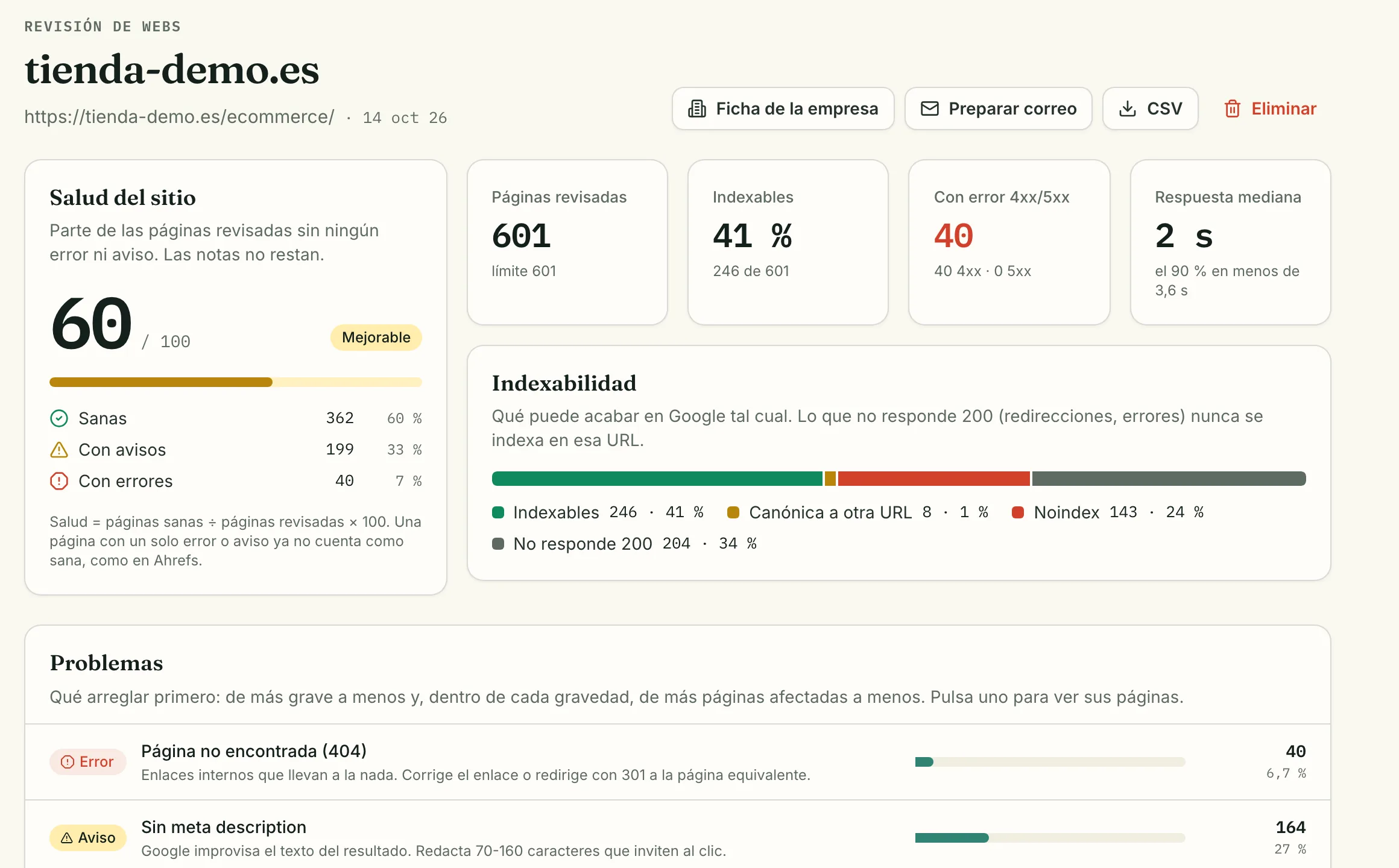Click the download icon beside CSV
The height and width of the screenshot is (868, 1399).
click(x=1128, y=108)
